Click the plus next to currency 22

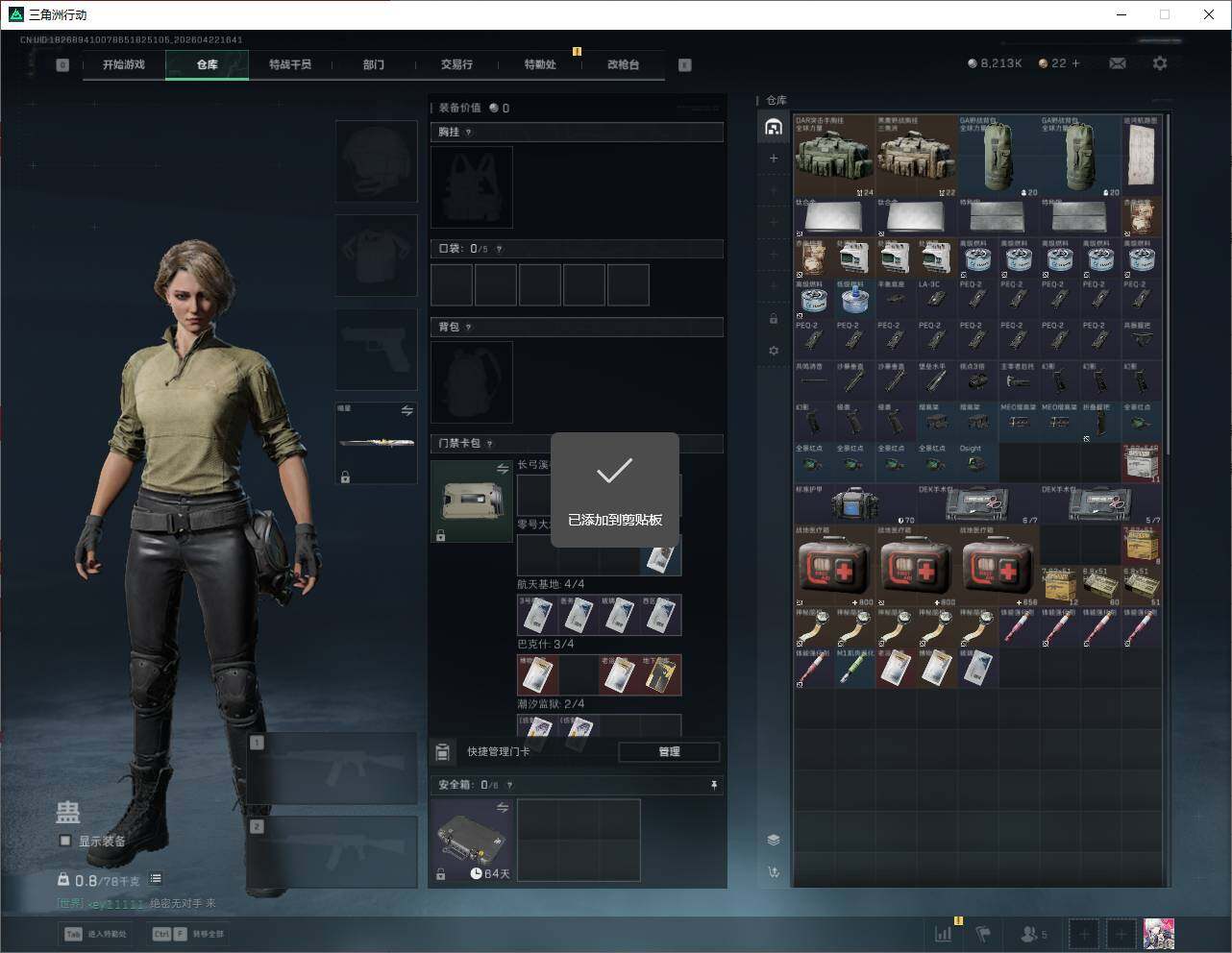1075,63
